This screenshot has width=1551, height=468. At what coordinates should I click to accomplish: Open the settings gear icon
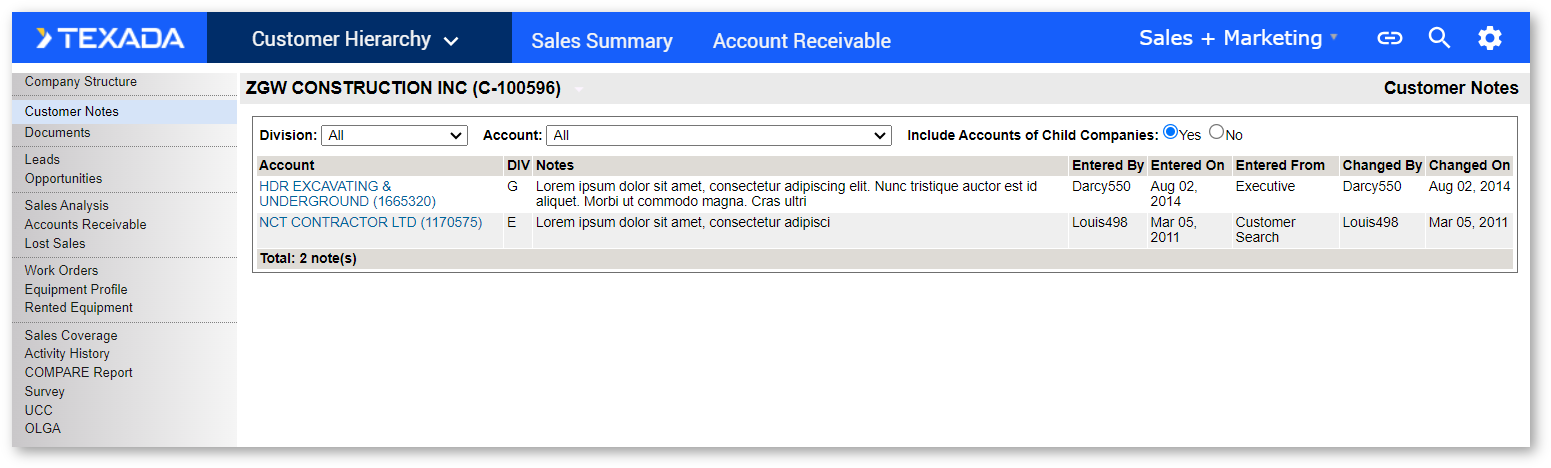(1490, 39)
